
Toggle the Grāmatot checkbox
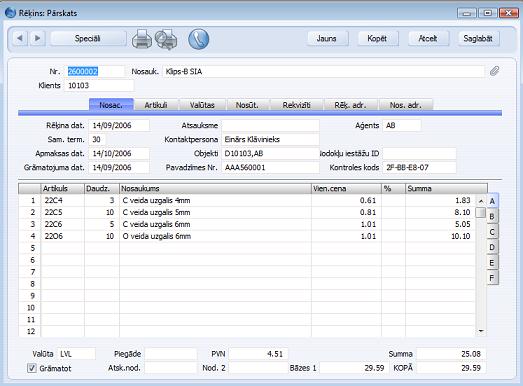point(32,368)
